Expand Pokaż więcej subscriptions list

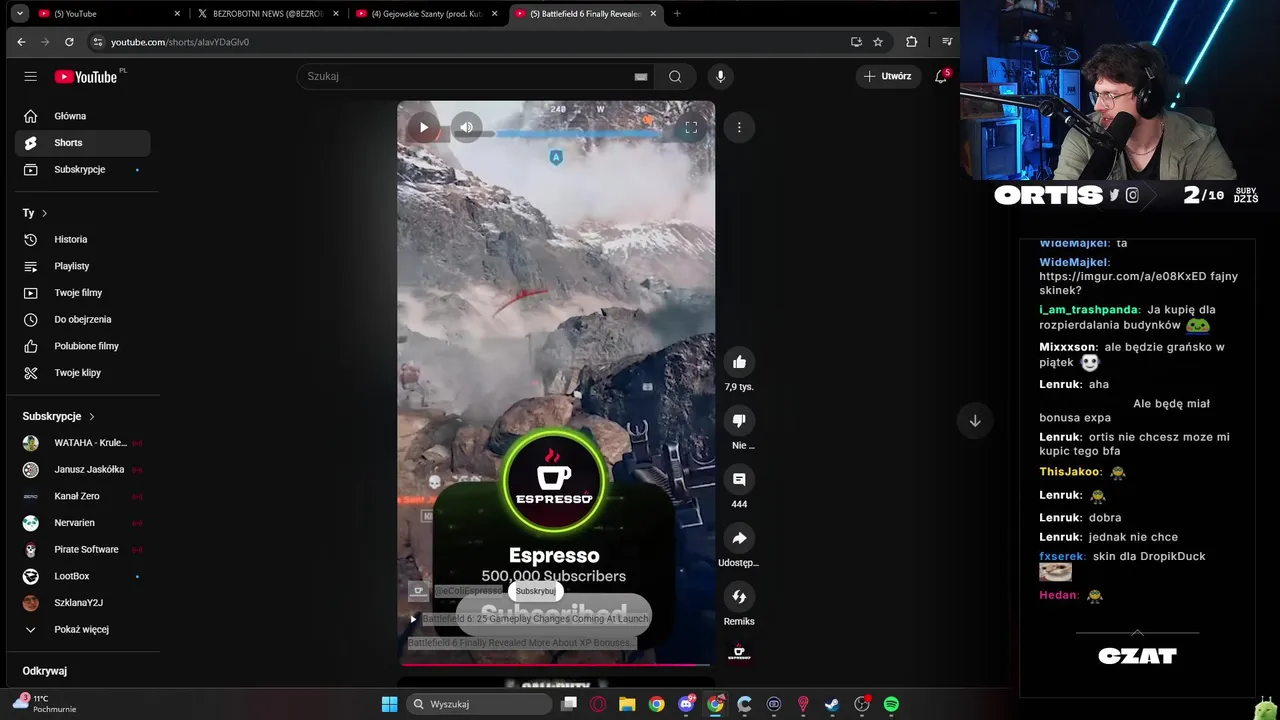pyautogui.click(x=82, y=629)
